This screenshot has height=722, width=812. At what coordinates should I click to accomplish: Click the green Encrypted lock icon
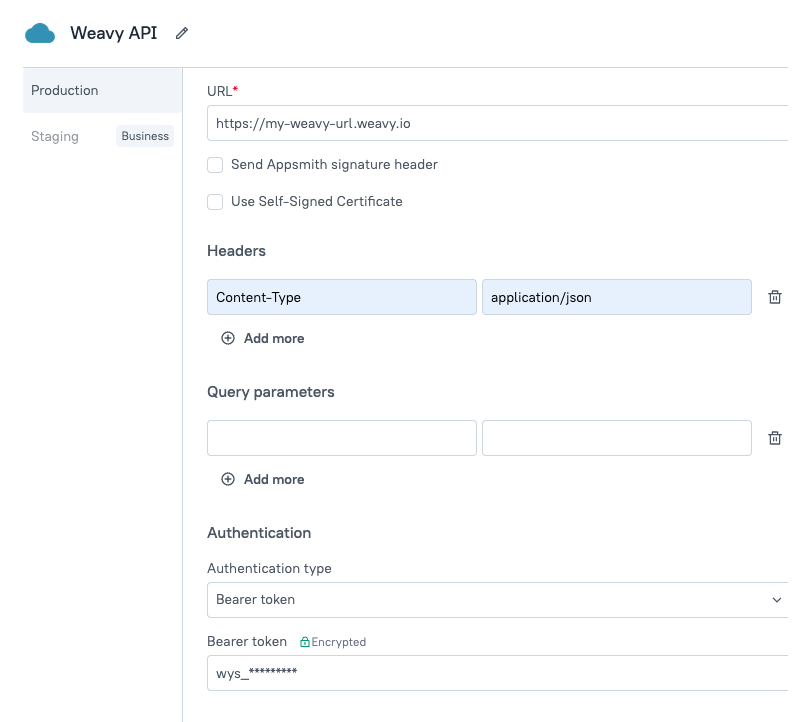305,642
